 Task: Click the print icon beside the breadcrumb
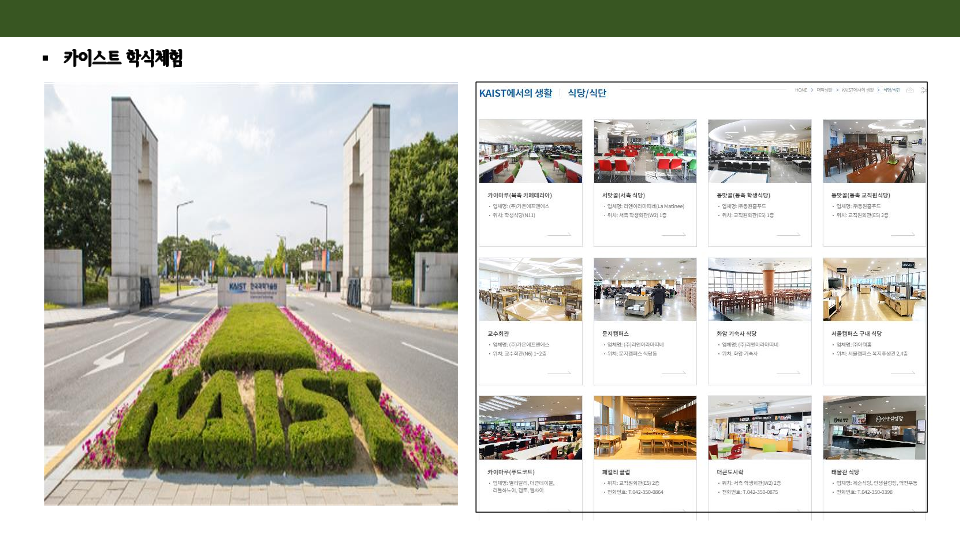(x=910, y=90)
